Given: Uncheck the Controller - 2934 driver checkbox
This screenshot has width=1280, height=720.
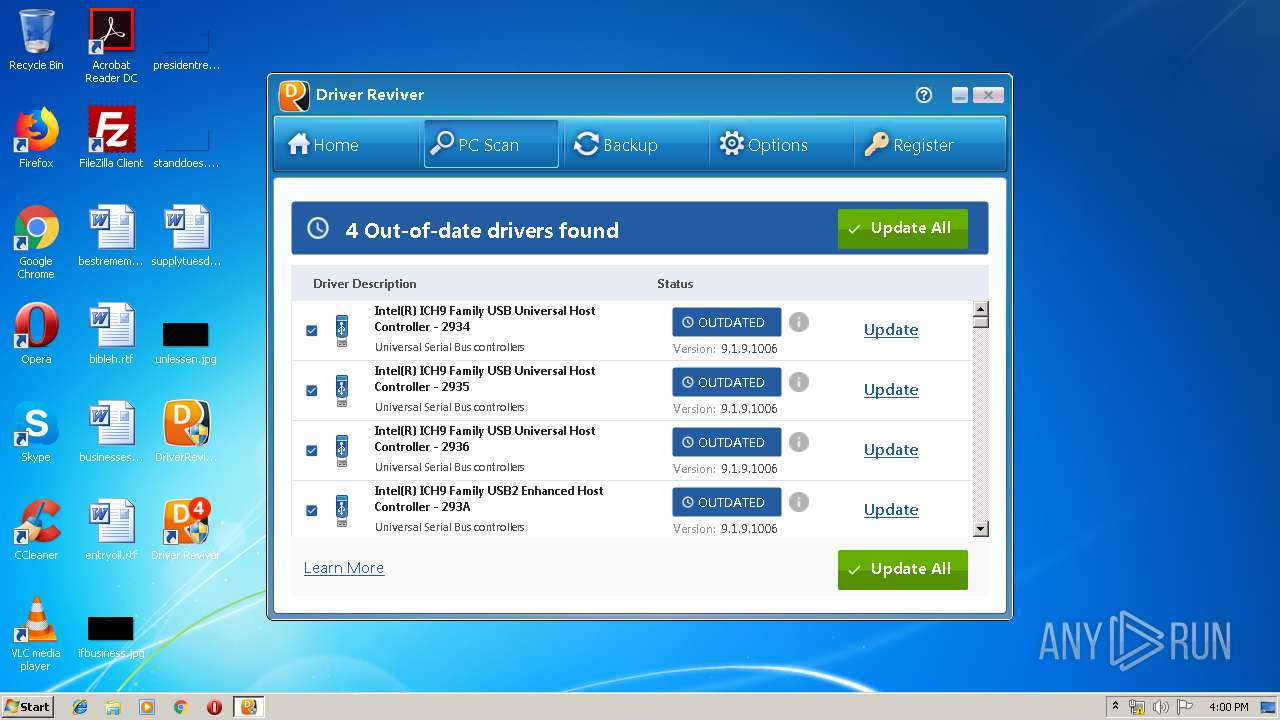Looking at the screenshot, I should [311, 330].
